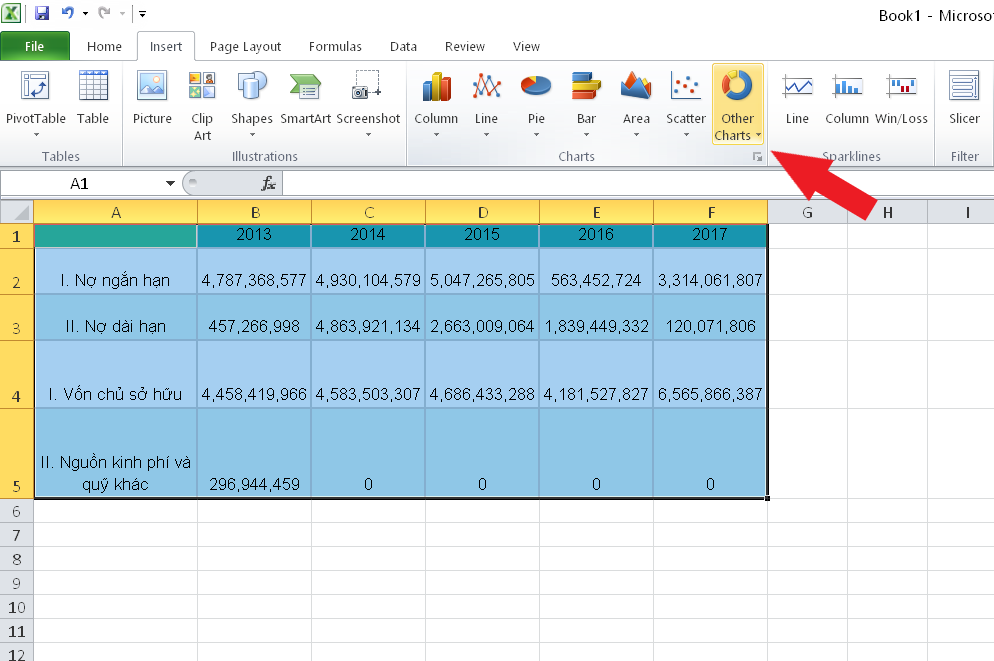Open the File tab

[35, 46]
